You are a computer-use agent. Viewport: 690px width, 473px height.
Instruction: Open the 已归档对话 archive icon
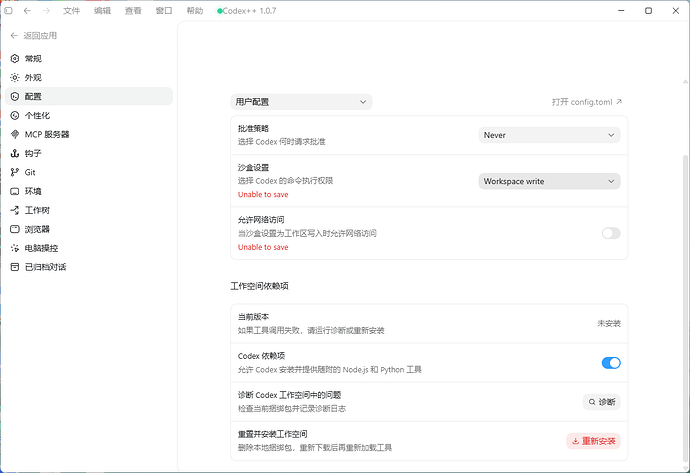coord(15,267)
